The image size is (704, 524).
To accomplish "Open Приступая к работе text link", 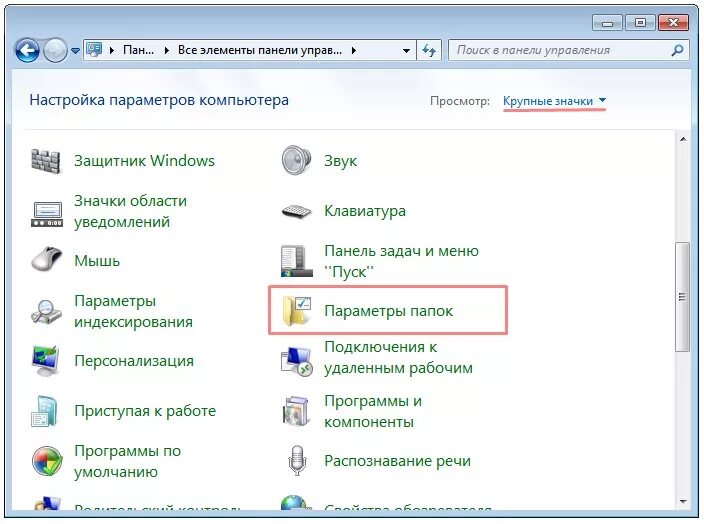I will point(145,411).
